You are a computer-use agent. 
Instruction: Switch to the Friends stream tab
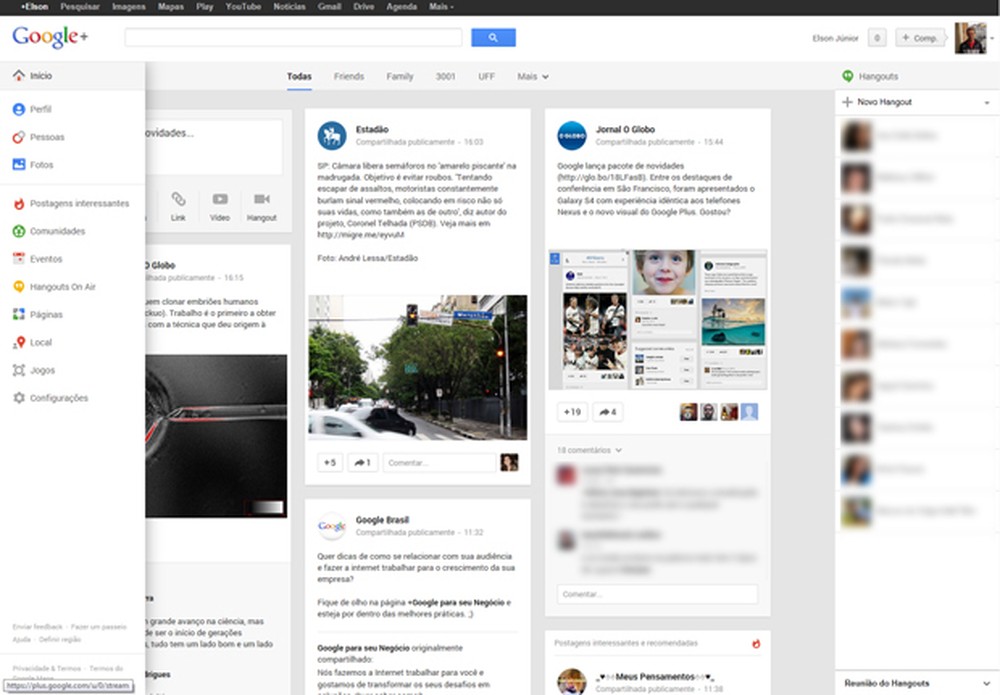[x=349, y=76]
